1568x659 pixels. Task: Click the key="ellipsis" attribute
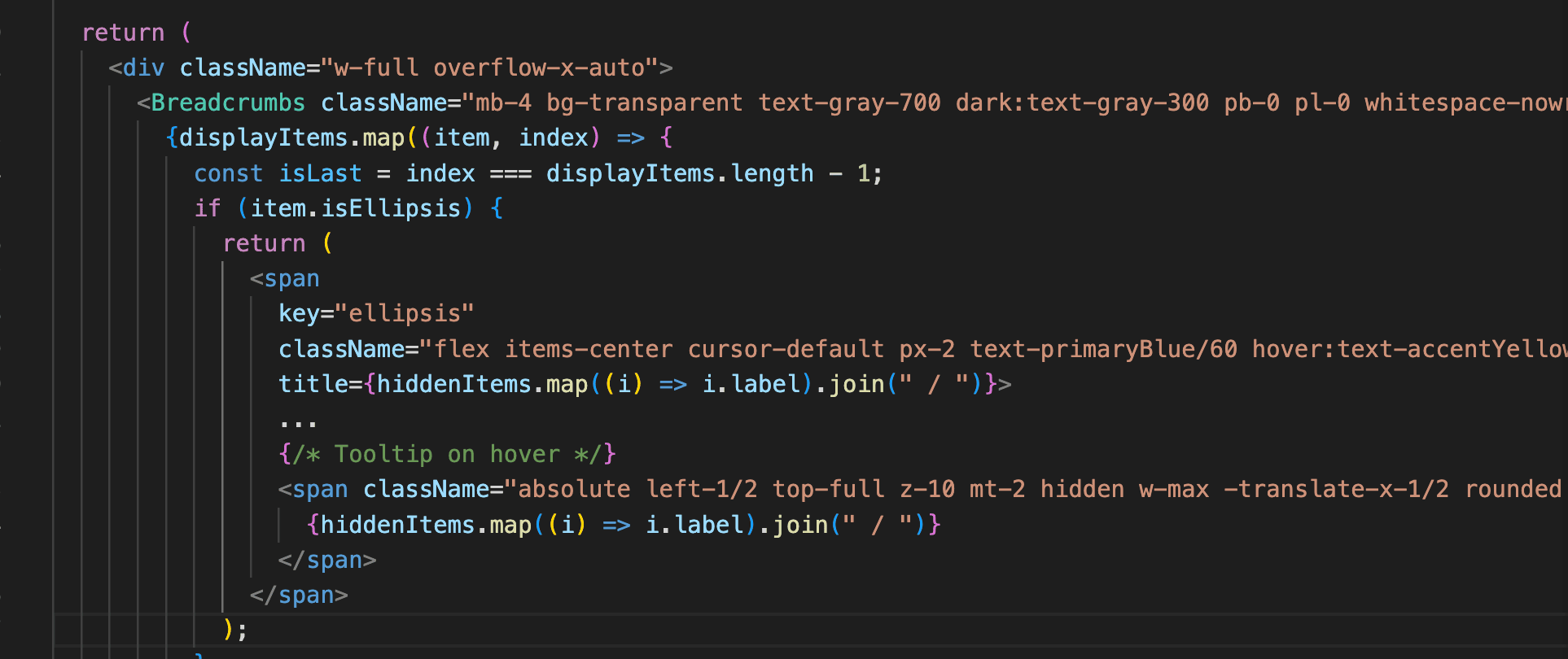coord(376,313)
